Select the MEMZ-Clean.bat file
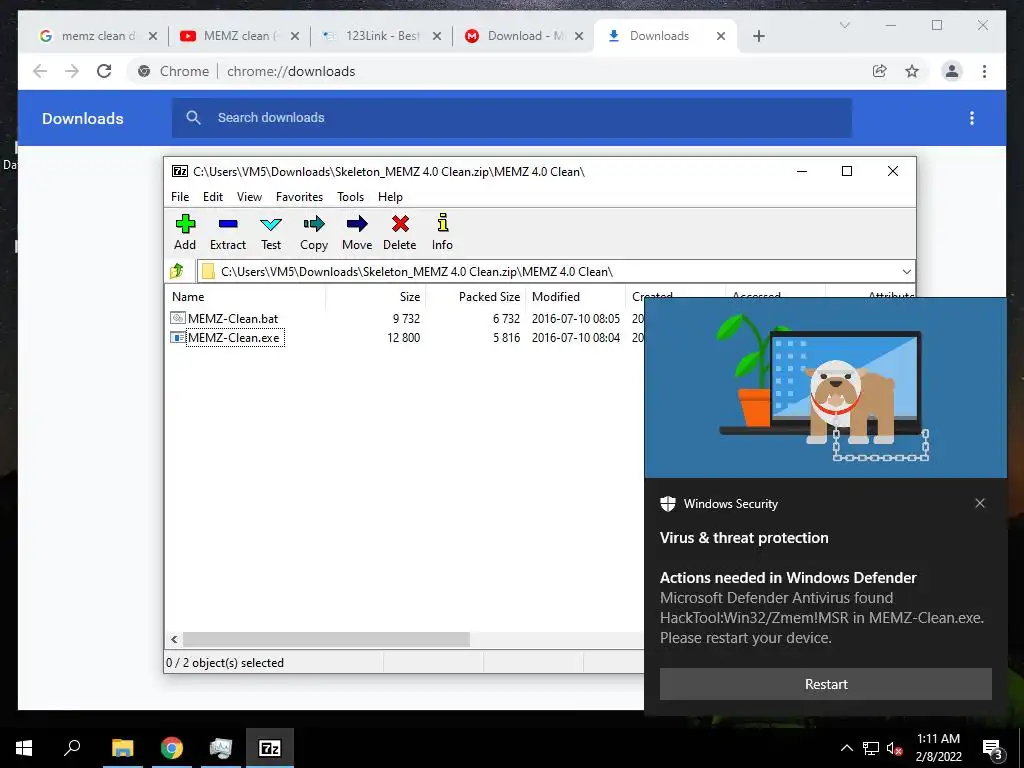This screenshot has width=1024, height=768. [x=232, y=319]
